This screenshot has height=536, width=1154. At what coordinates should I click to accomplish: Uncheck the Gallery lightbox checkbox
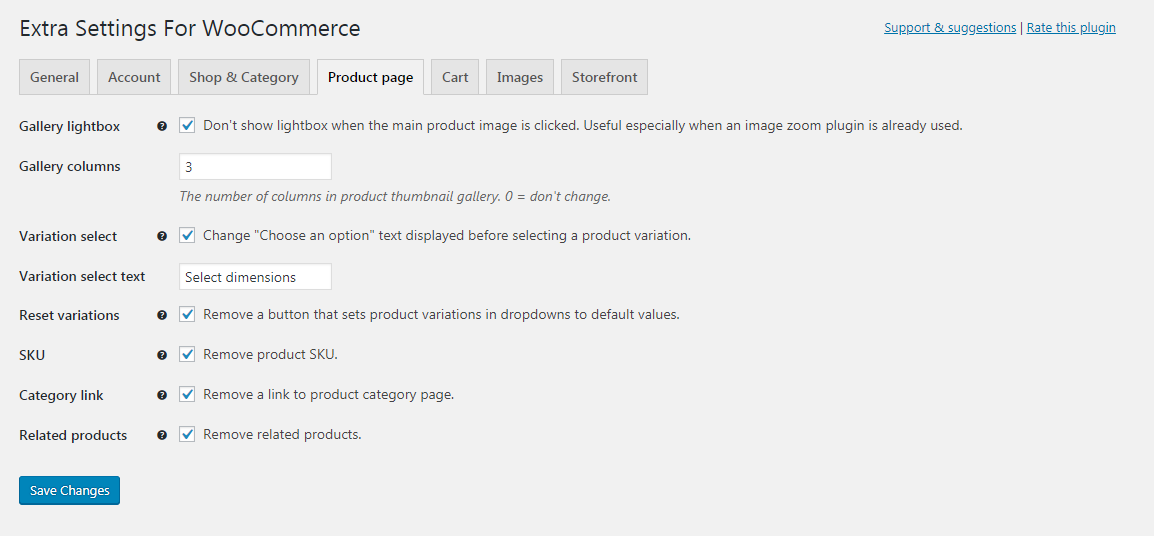click(187, 126)
